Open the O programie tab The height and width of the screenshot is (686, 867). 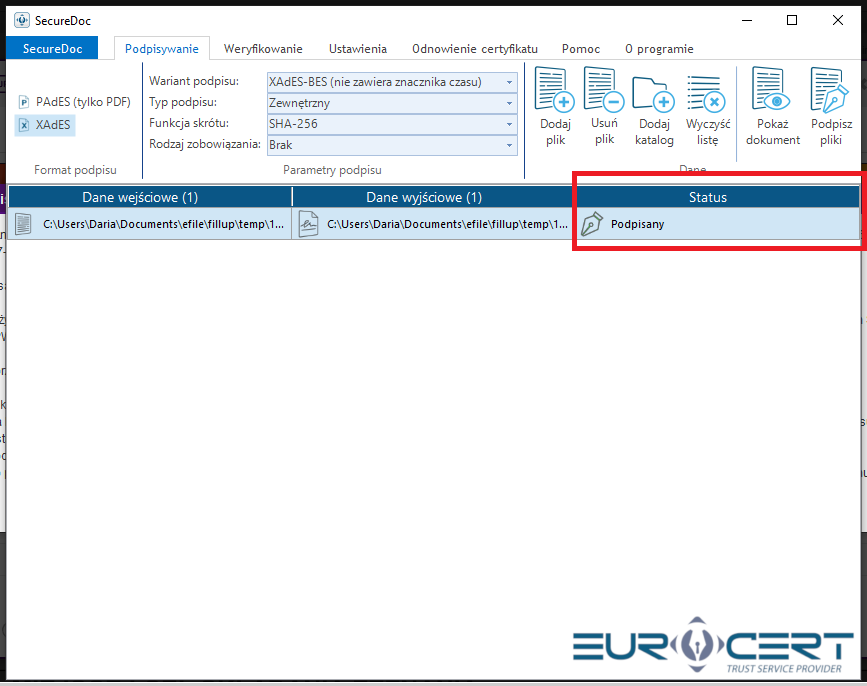659,49
